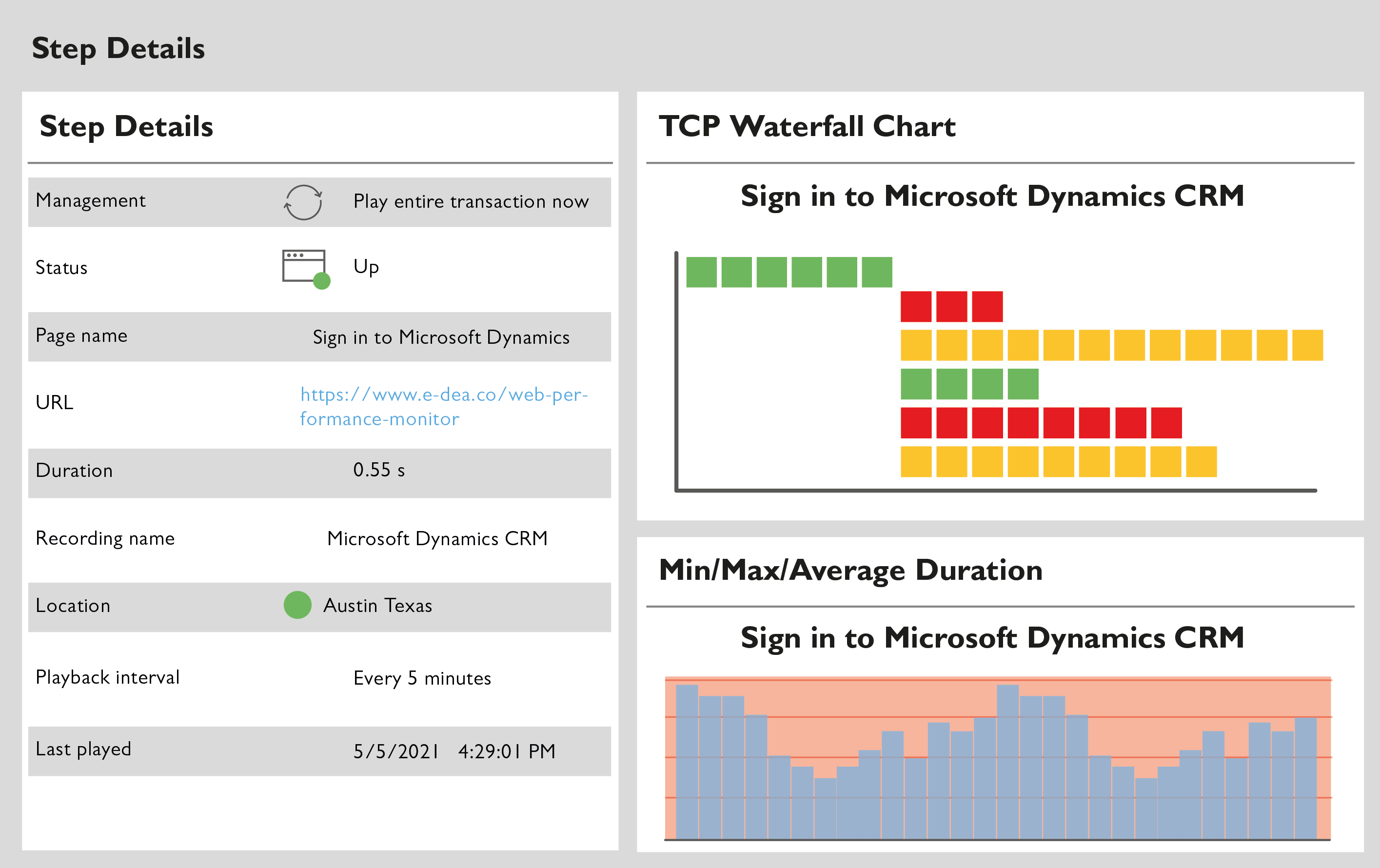Click the first bar in the duration bar chart
Screen dimensions: 1380x868
pos(687,762)
